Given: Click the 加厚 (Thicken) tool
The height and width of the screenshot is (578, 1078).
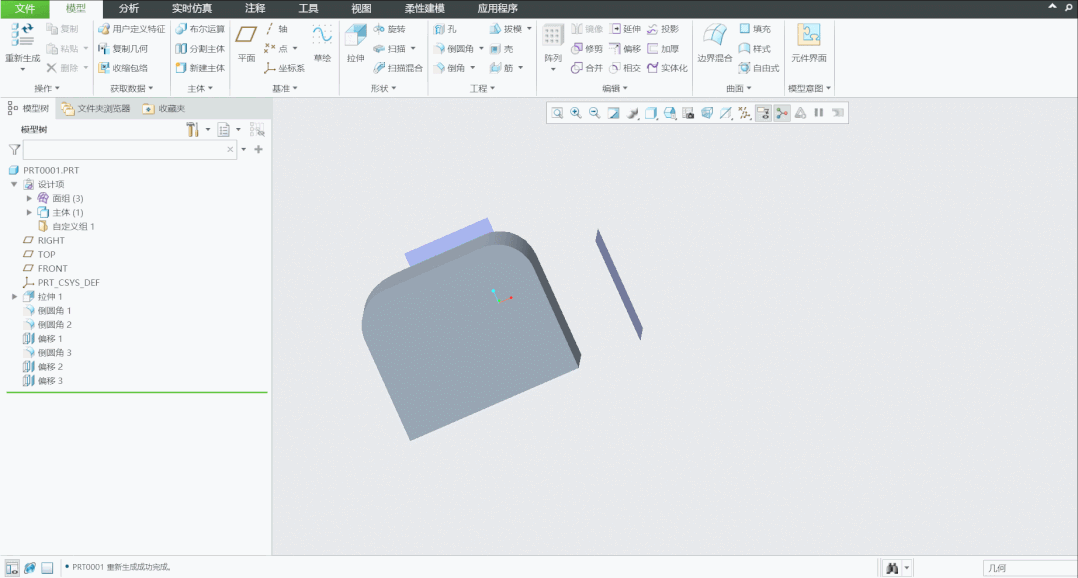Looking at the screenshot, I should pos(663,48).
